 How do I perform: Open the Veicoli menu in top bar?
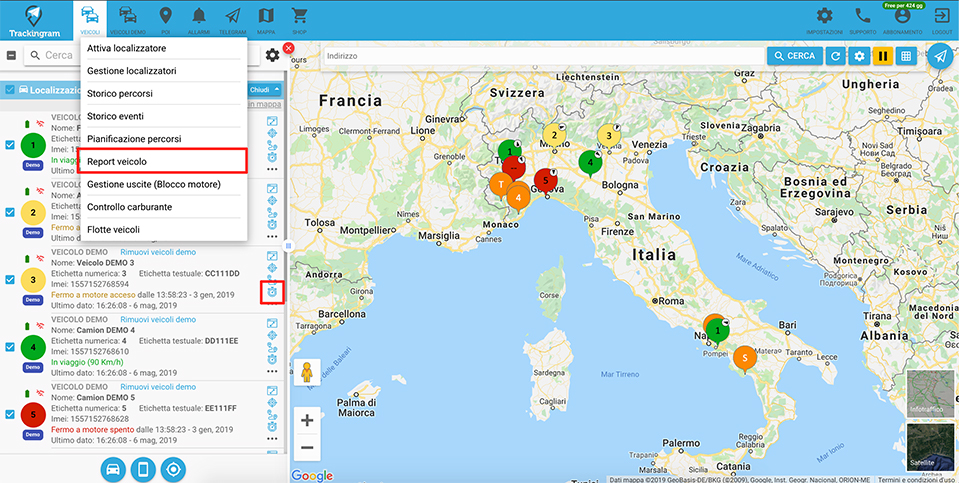click(90, 20)
